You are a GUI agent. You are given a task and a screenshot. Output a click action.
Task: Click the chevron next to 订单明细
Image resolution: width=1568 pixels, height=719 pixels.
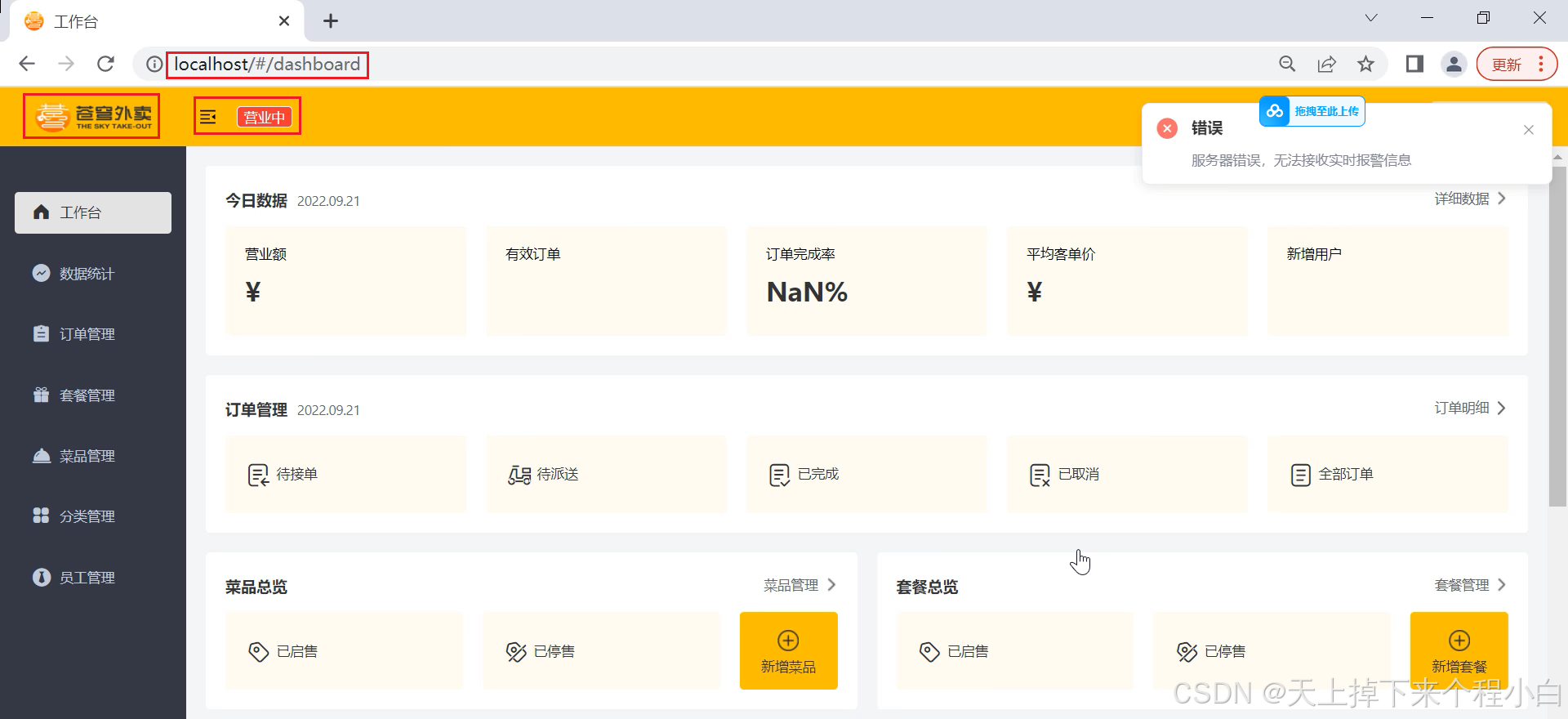(1501, 408)
